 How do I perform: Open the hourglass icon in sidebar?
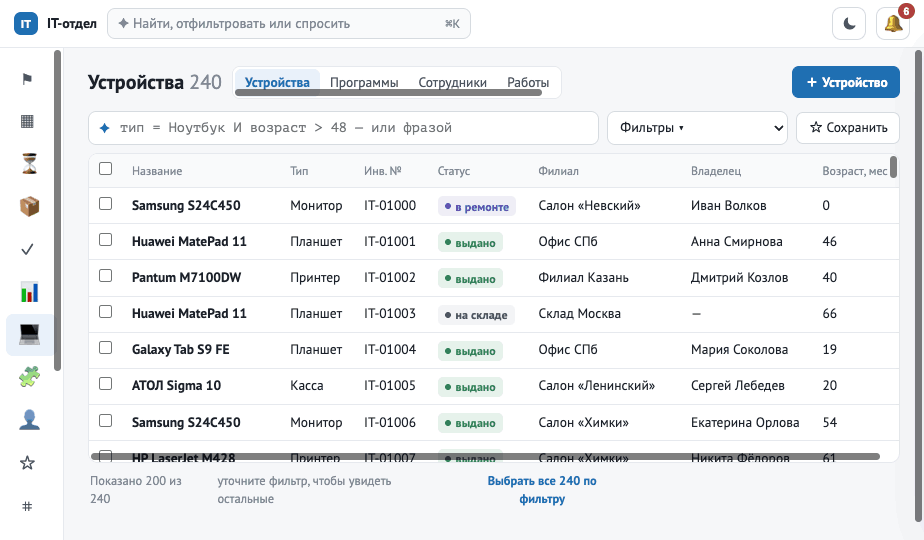click(x=29, y=164)
